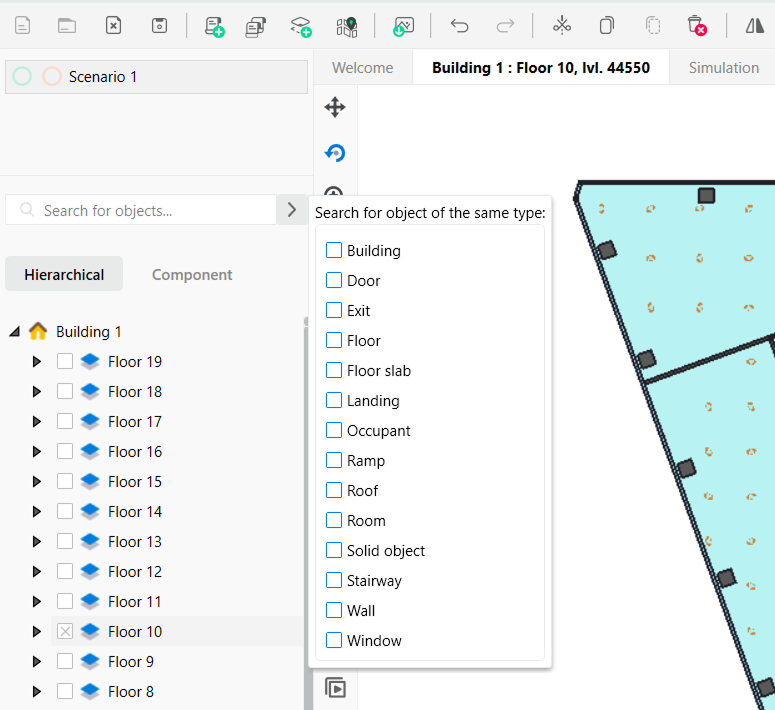Click the Save toolbar icon
Image resolution: width=775 pixels, height=710 pixels.
click(x=159, y=25)
